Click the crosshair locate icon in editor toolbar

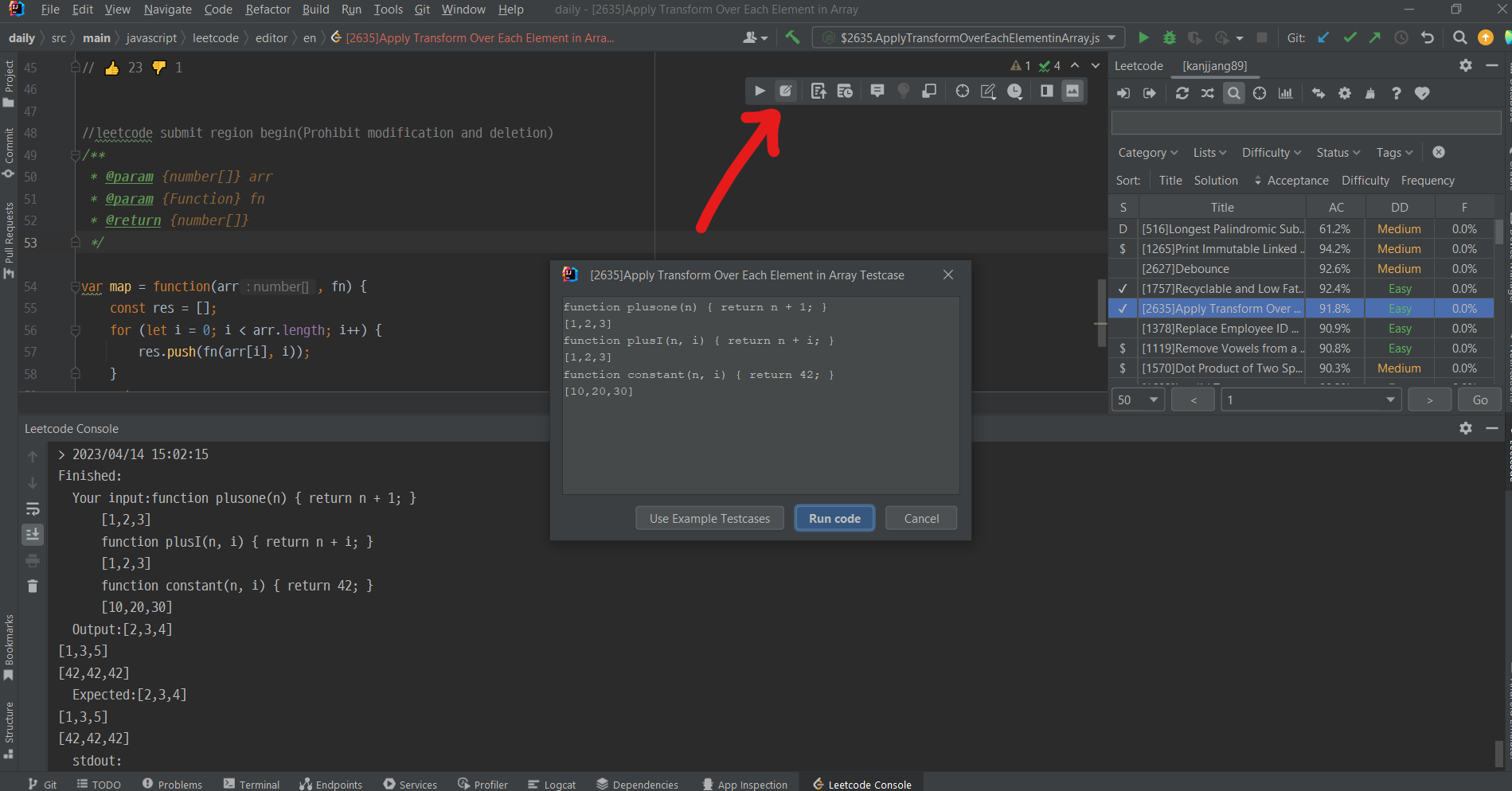(x=963, y=91)
